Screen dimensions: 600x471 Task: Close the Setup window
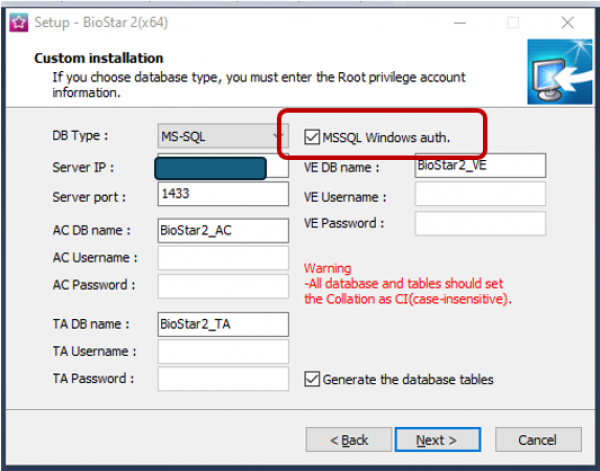tap(566, 21)
